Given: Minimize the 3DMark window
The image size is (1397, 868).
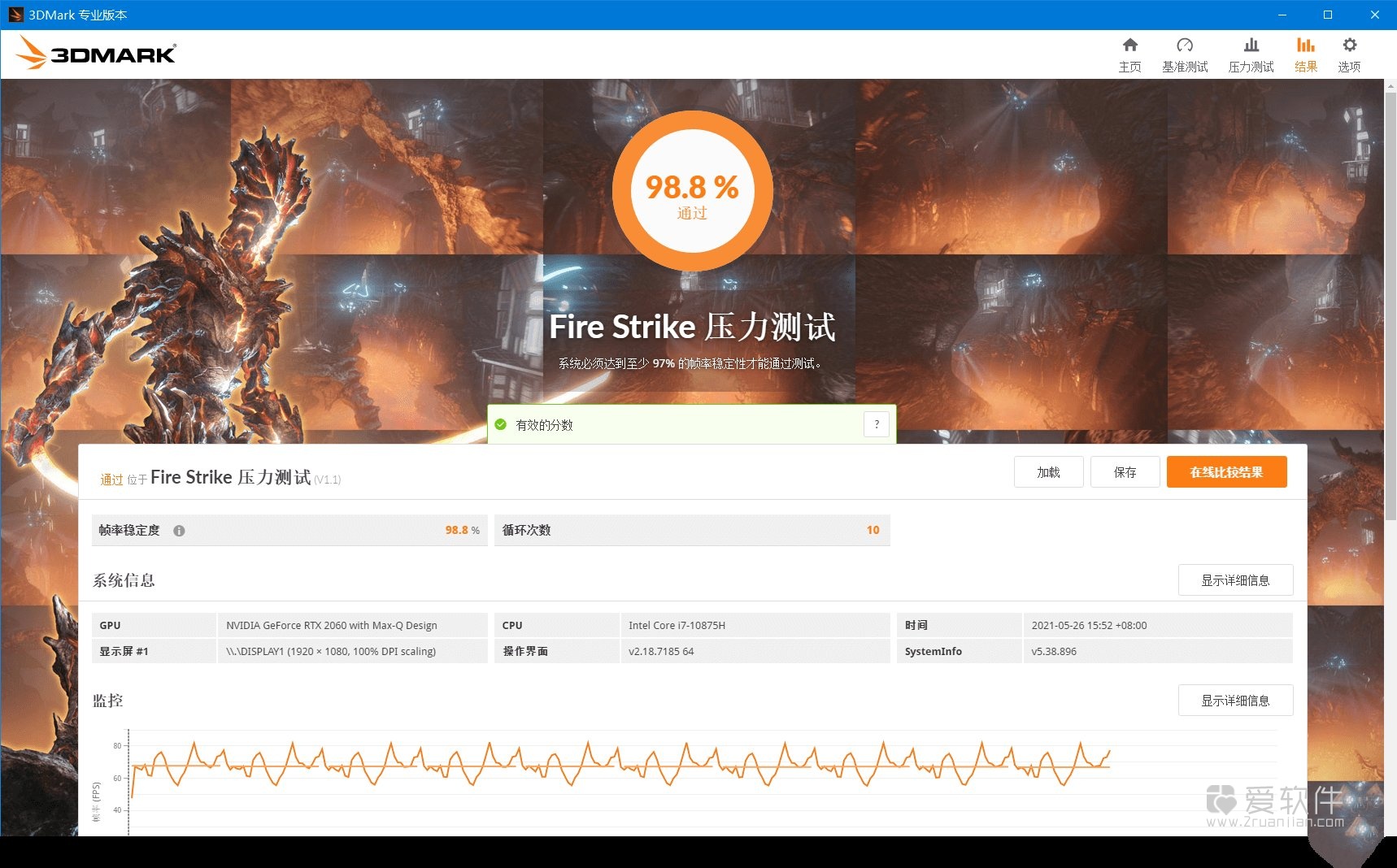Looking at the screenshot, I should [1282, 15].
